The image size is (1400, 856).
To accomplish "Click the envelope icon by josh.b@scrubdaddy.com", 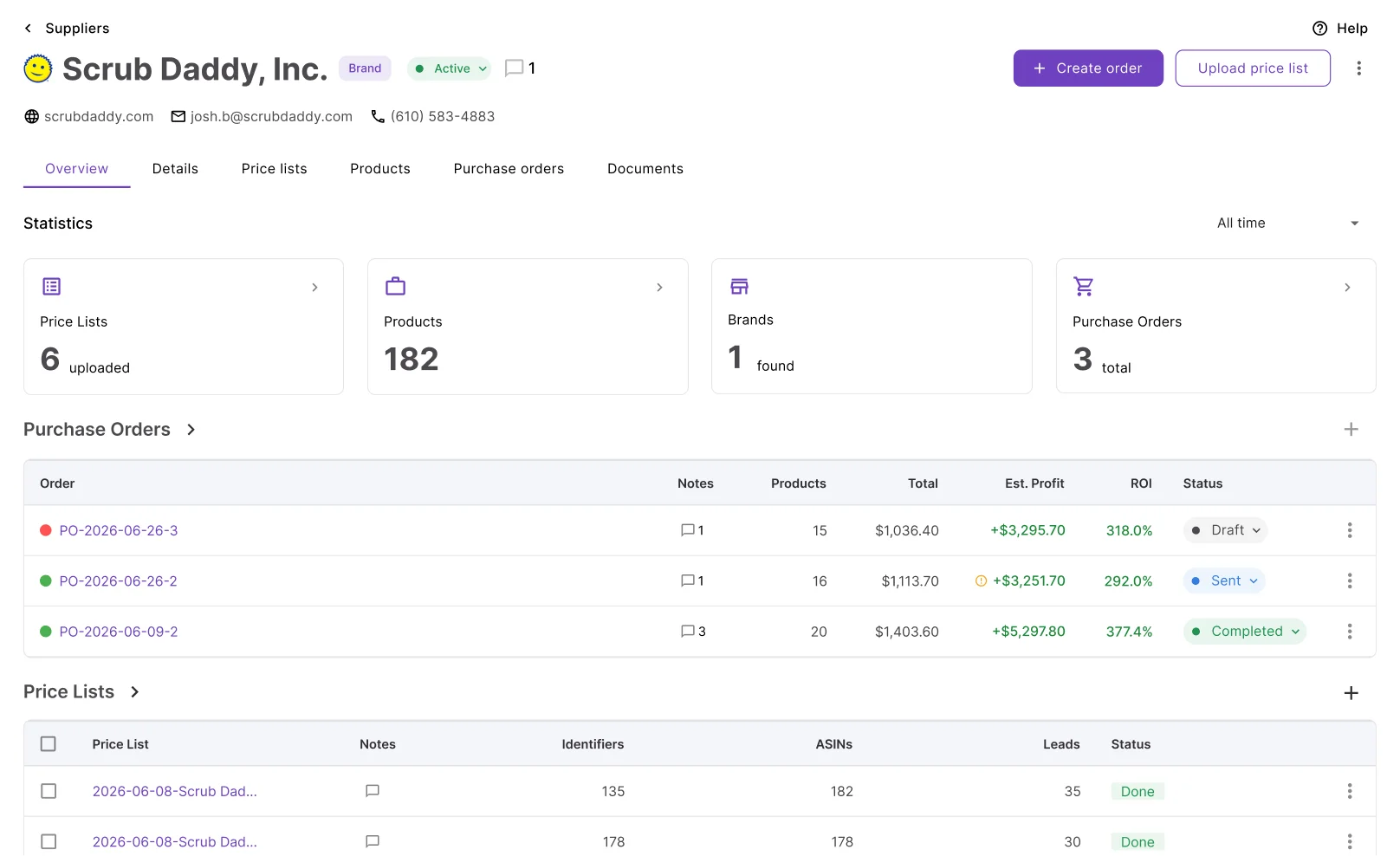I will 178,116.
